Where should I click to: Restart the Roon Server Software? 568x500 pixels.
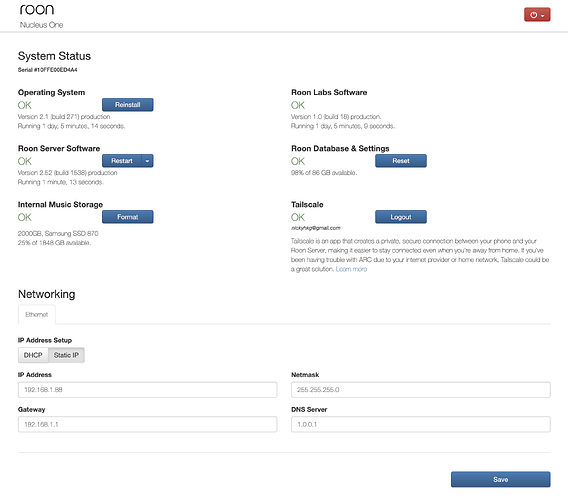[x=122, y=161]
